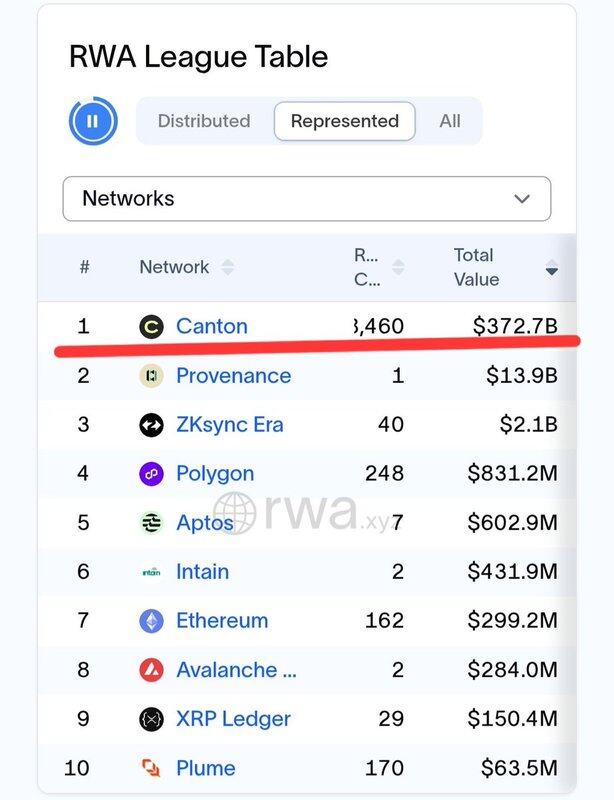Open the Networks dropdown selector

coord(306,198)
